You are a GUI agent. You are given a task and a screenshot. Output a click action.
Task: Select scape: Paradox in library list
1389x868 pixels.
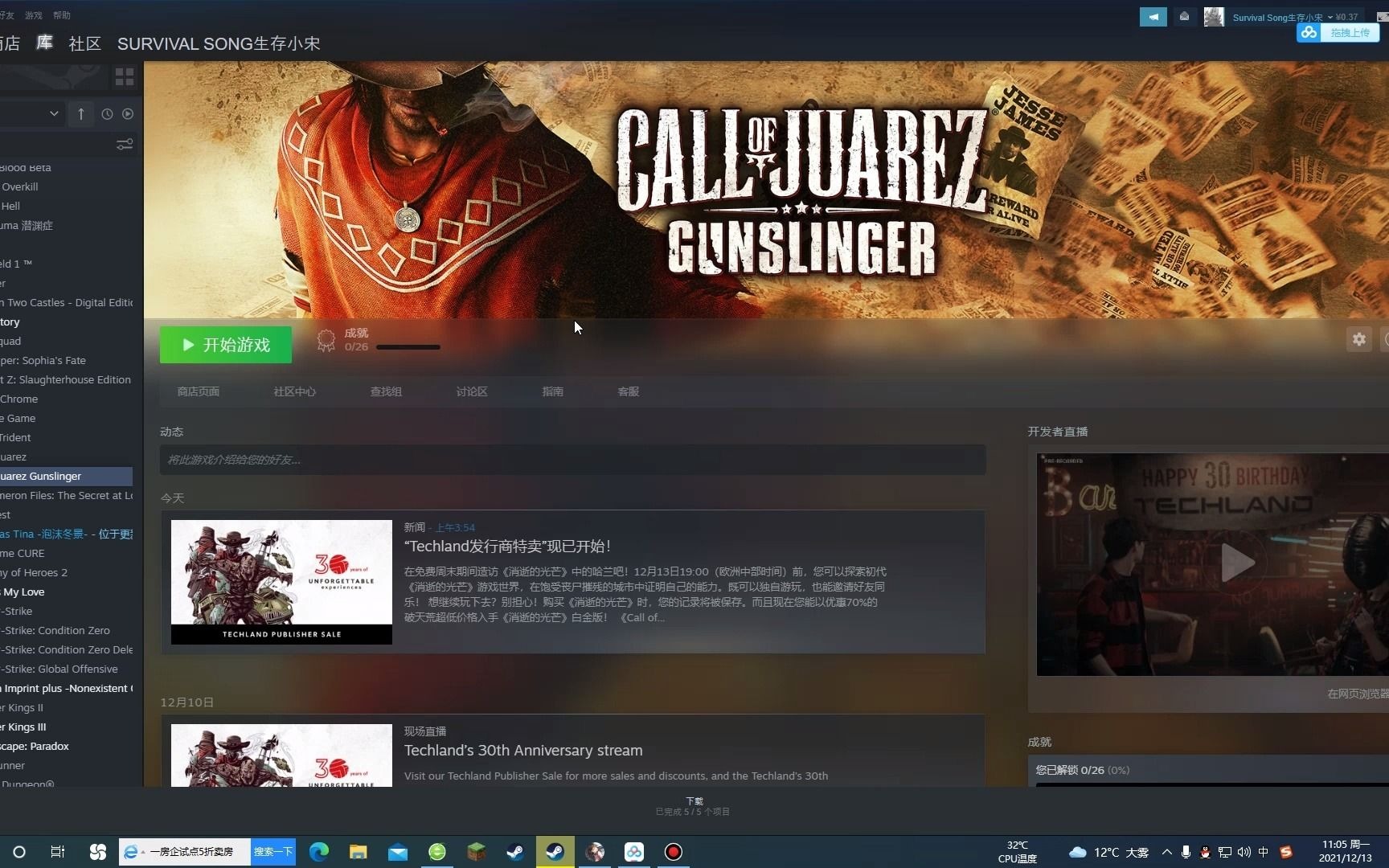pyautogui.click(x=66, y=746)
